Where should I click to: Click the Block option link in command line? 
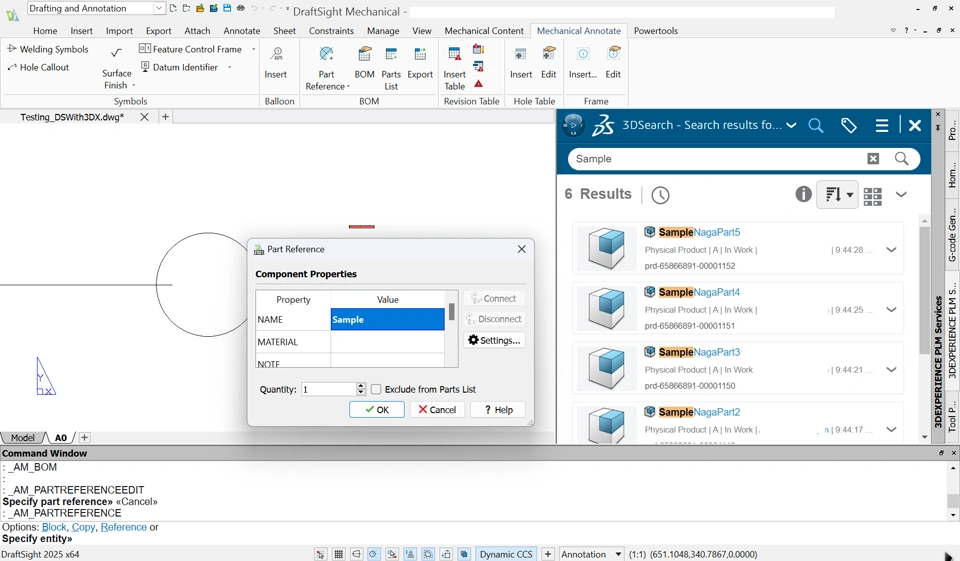coord(54,527)
